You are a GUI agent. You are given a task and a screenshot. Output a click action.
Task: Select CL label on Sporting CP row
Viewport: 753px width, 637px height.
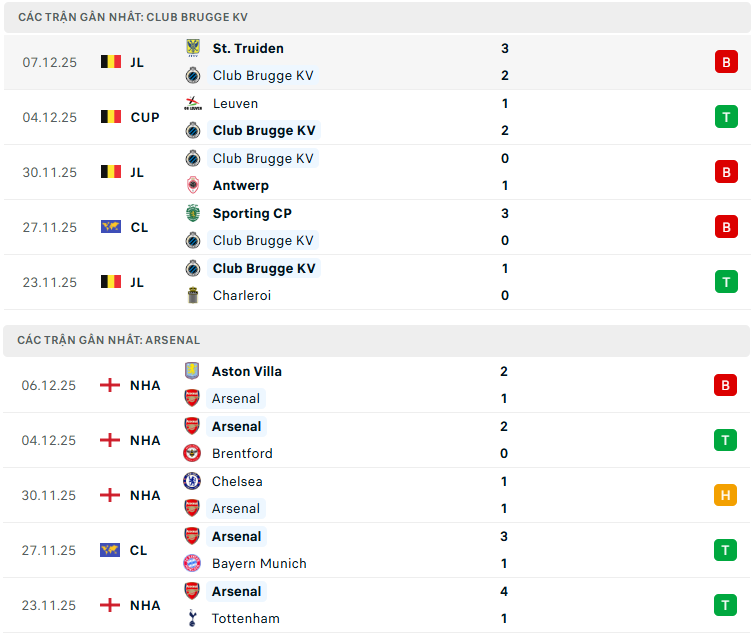click(139, 227)
